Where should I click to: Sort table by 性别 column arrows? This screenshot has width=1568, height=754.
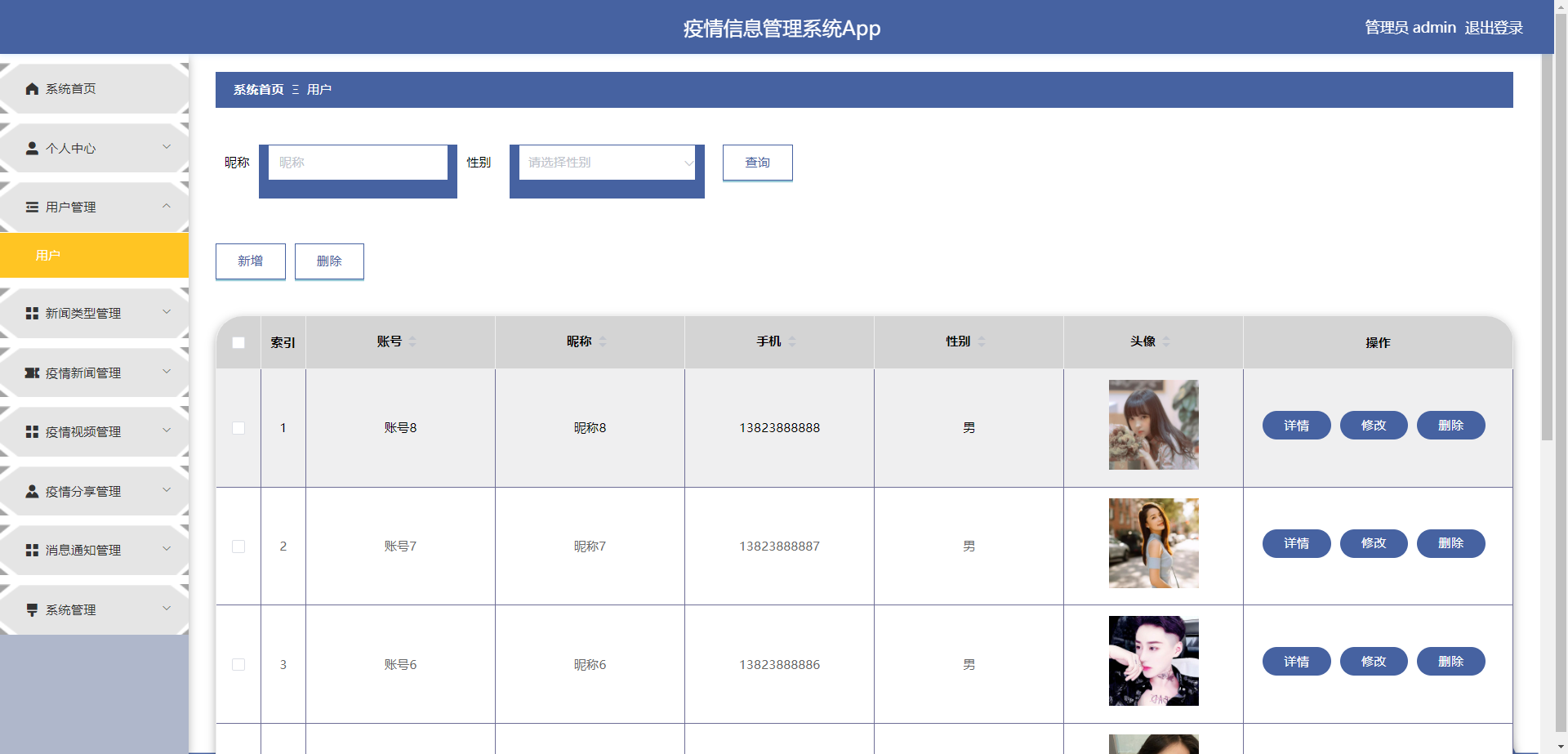tap(982, 341)
